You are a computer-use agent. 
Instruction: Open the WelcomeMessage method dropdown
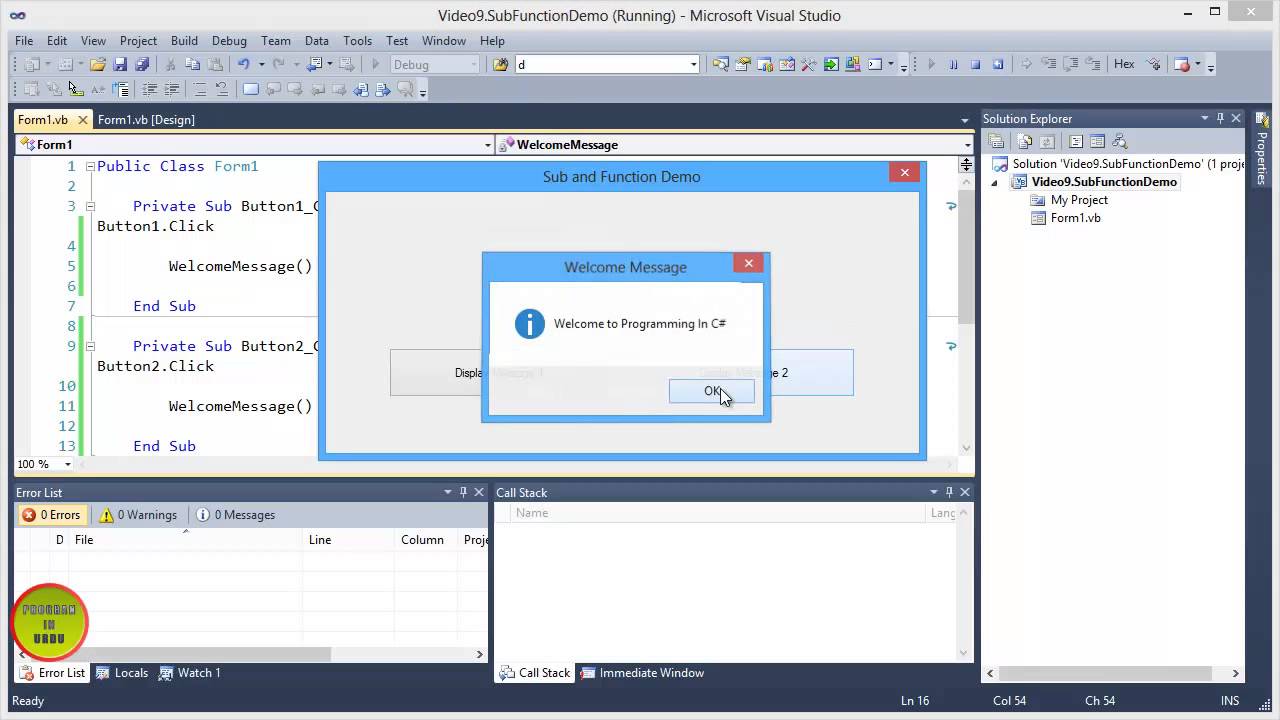tap(967, 145)
